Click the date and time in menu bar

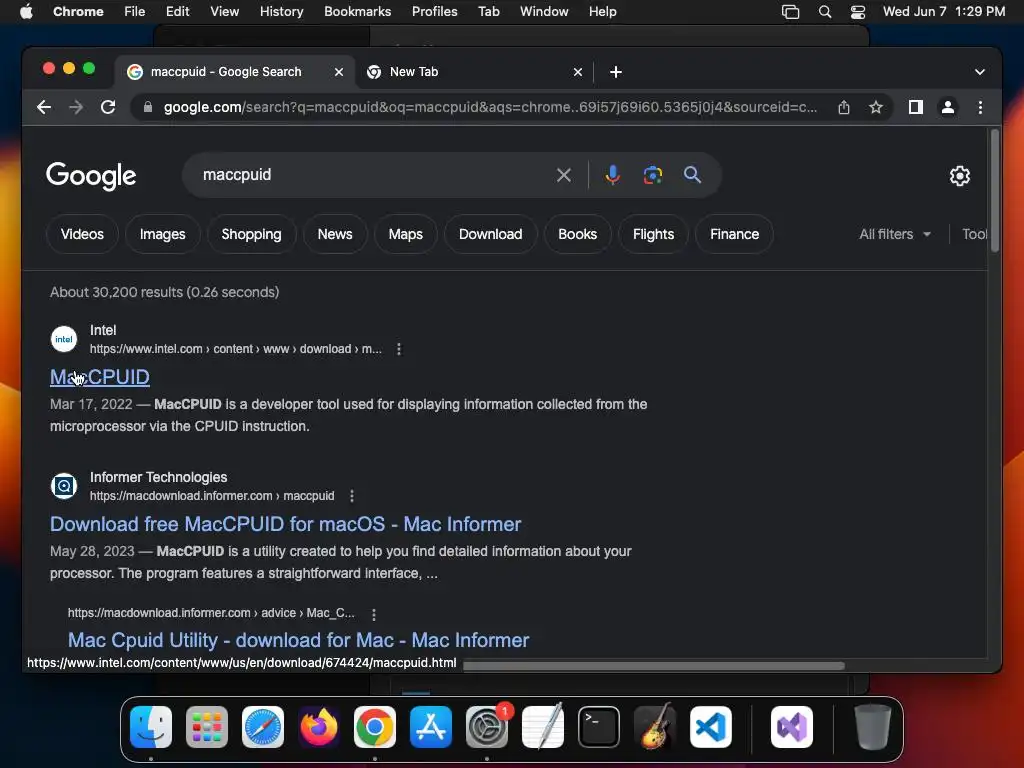(944, 12)
